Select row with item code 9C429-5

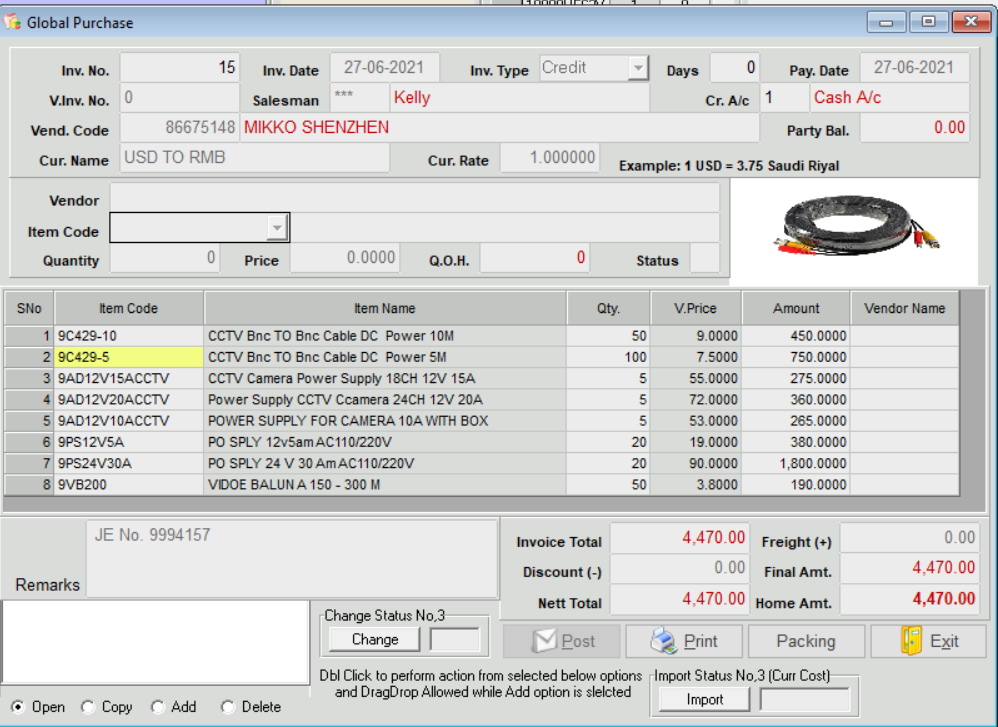point(128,357)
